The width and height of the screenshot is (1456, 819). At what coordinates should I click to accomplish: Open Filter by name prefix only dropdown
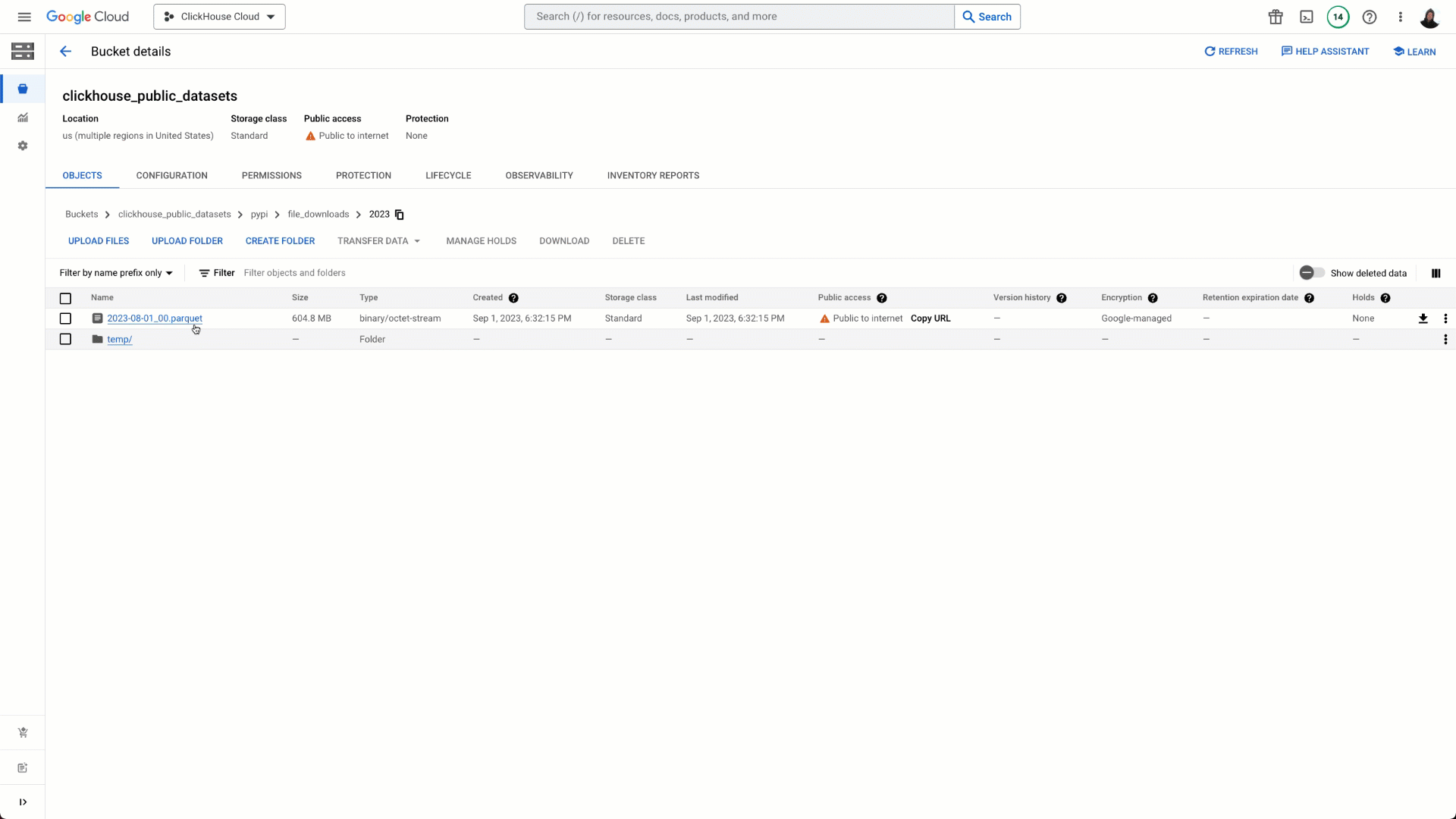pyautogui.click(x=116, y=273)
